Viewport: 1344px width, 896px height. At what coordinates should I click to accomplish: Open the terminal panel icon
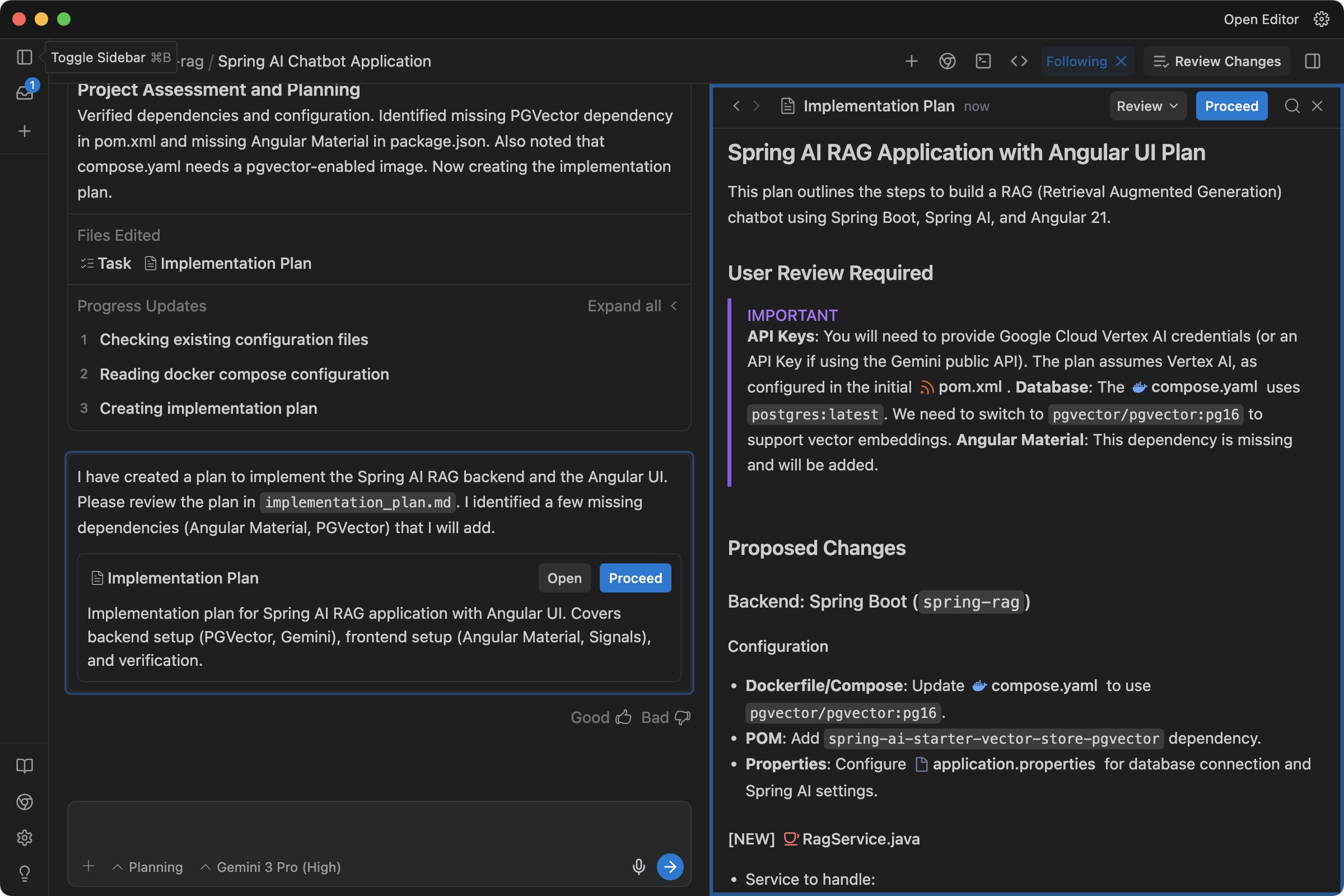click(983, 61)
